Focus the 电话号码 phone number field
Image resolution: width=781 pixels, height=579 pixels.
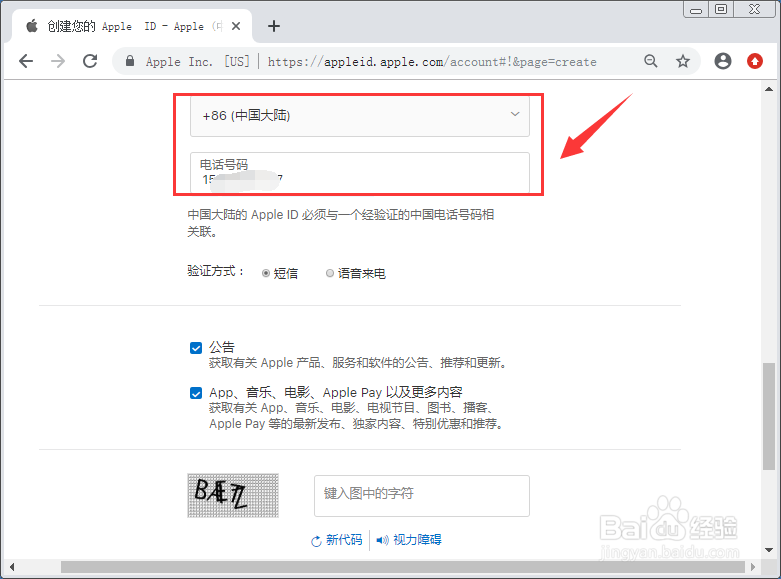[x=360, y=172]
